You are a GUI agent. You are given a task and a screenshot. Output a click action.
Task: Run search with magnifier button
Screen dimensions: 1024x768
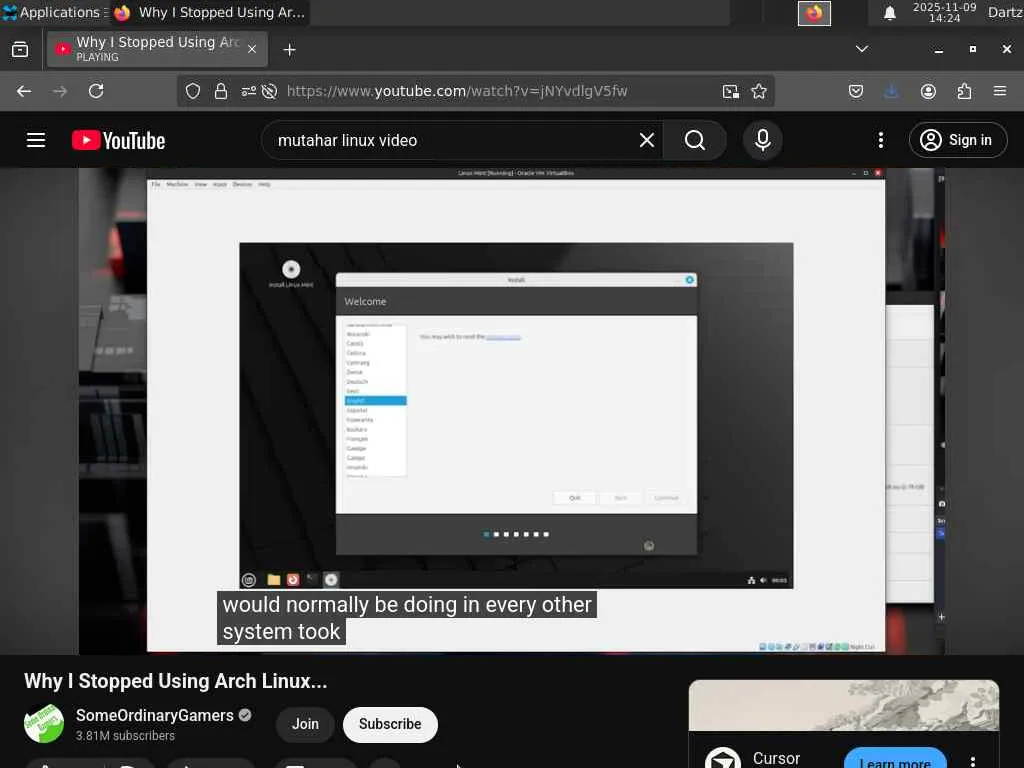(695, 140)
